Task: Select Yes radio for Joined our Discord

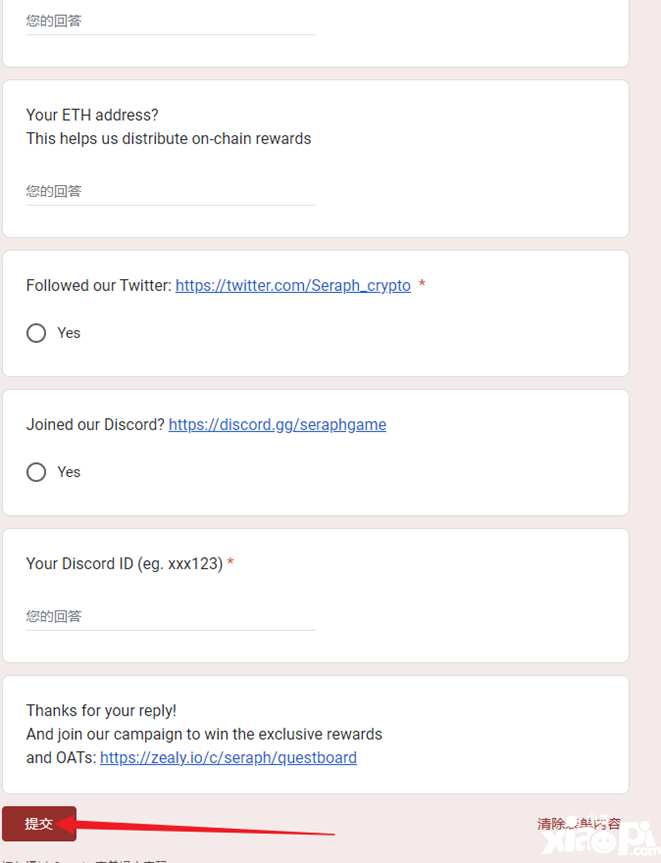Action: [x=36, y=472]
